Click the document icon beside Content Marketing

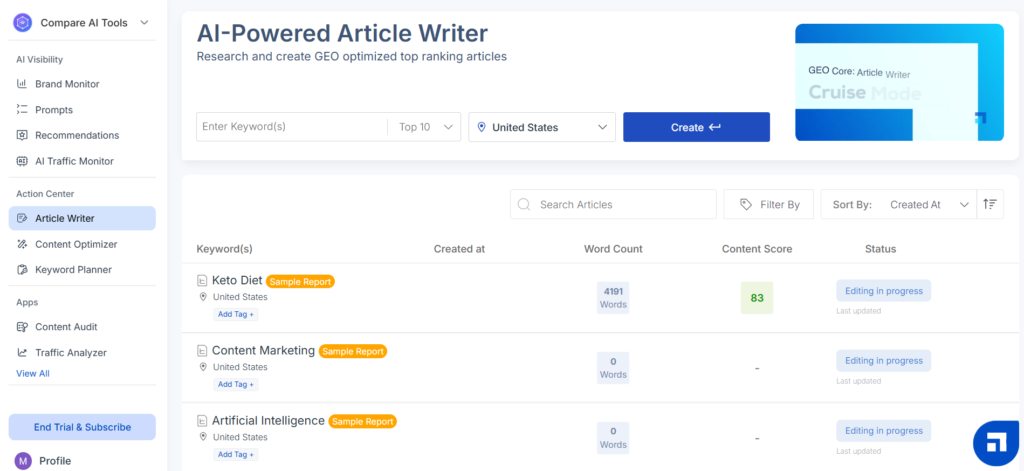pyautogui.click(x=202, y=351)
